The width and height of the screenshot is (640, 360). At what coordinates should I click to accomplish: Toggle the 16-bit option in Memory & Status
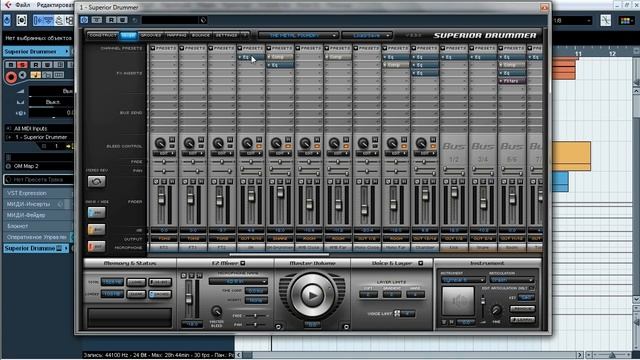[x=160, y=282]
